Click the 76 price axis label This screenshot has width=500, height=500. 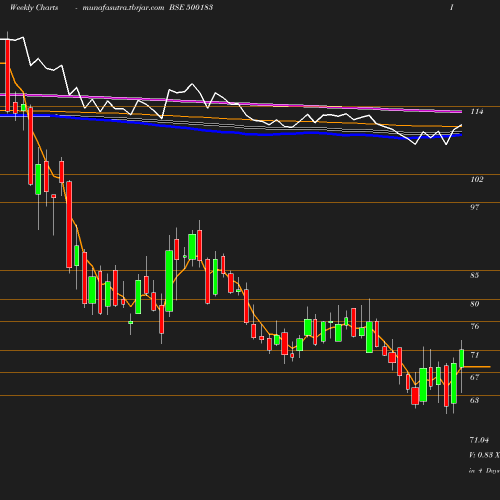[475, 326]
